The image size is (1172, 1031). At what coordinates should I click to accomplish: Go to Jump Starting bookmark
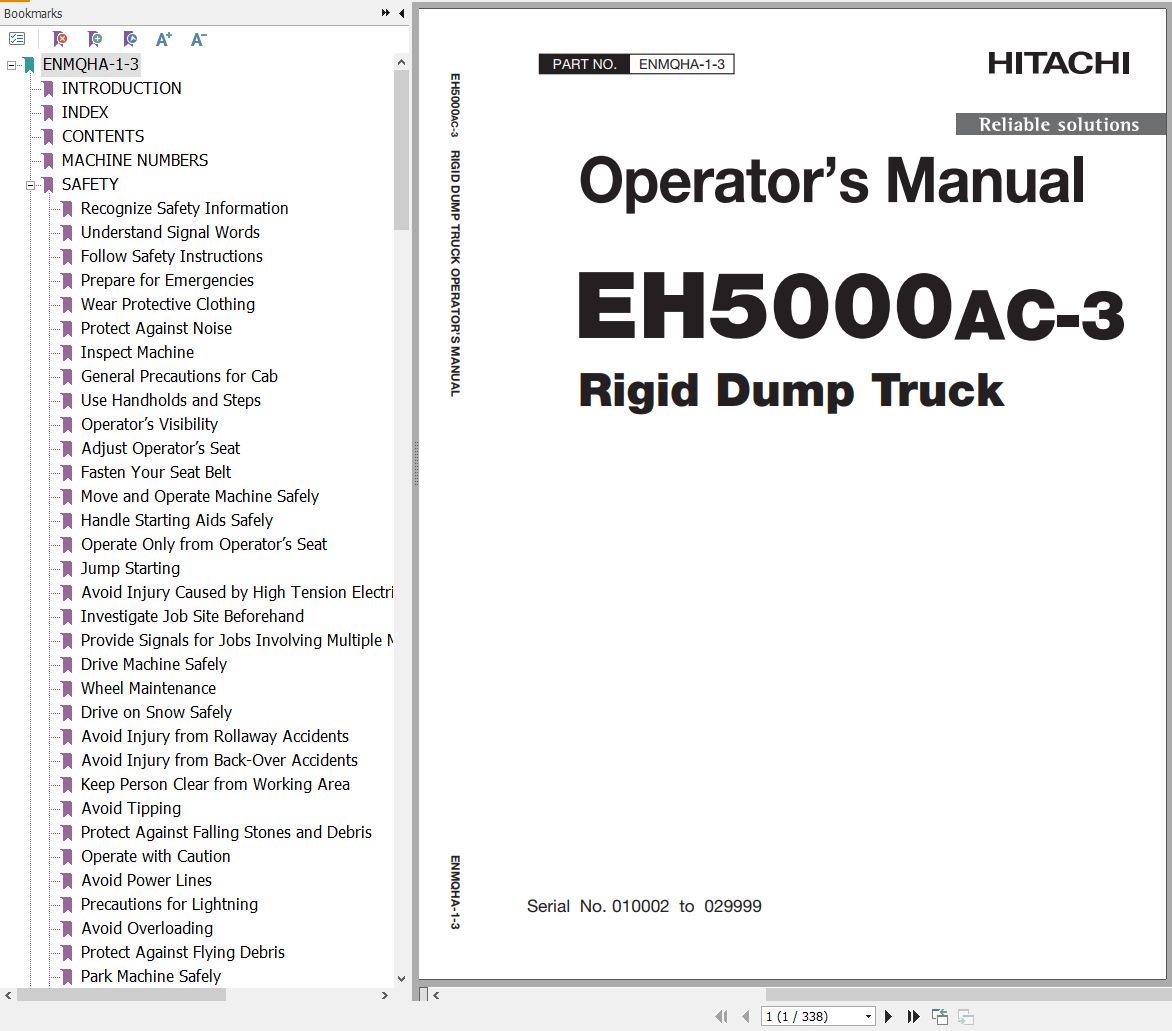[130, 568]
